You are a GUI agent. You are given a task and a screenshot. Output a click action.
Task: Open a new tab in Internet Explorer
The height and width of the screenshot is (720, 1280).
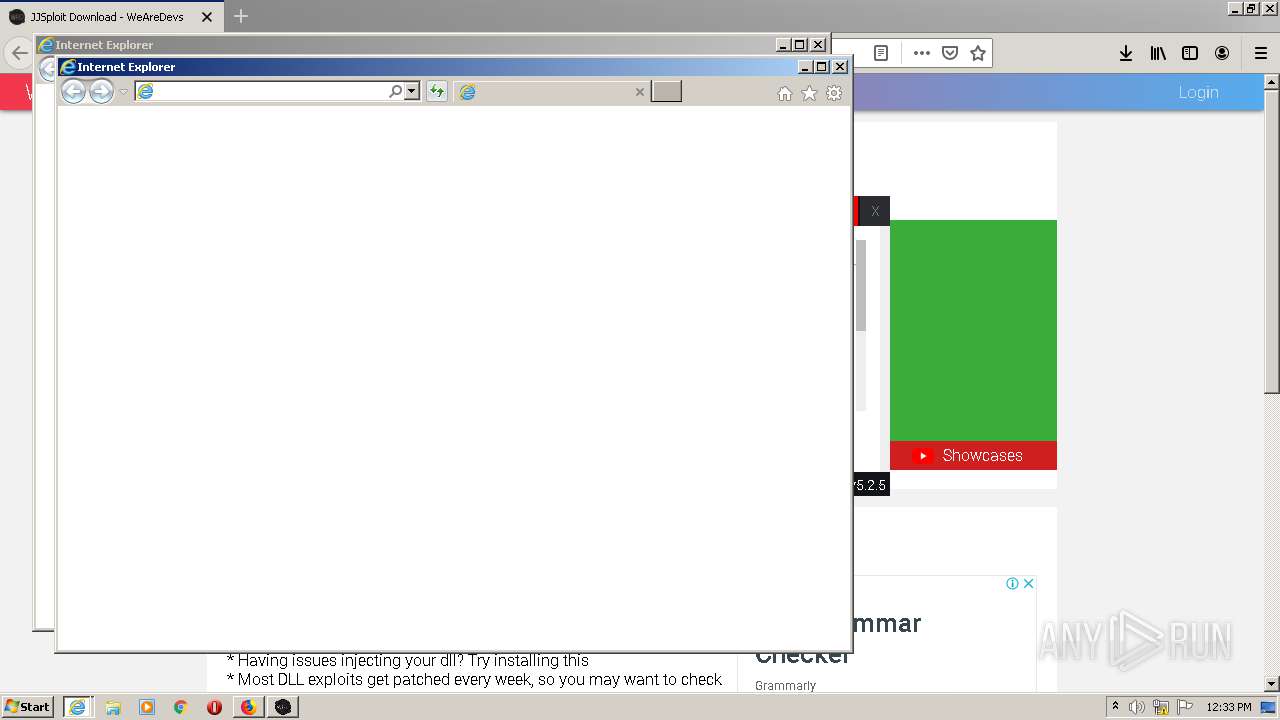click(666, 92)
